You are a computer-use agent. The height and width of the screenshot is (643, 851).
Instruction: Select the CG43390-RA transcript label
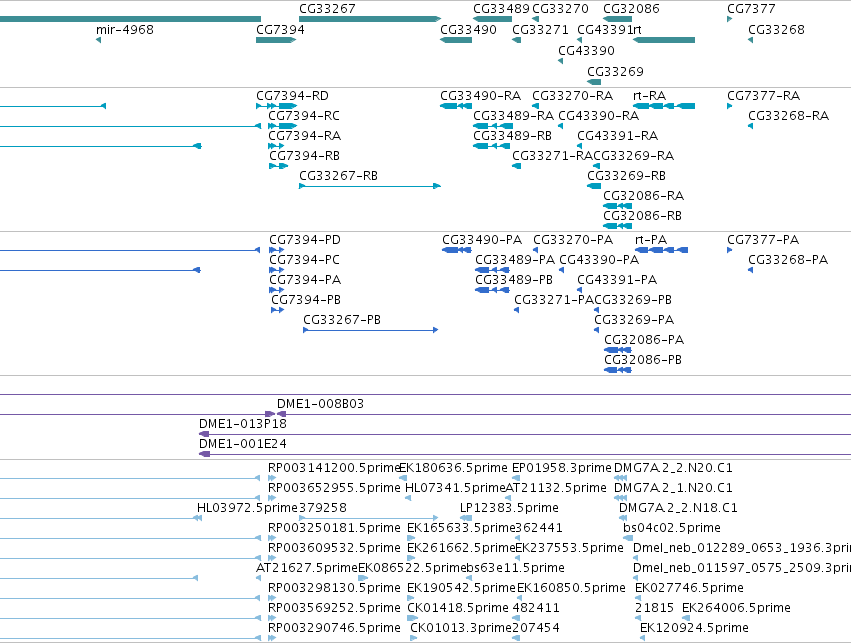click(x=599, y=116)
